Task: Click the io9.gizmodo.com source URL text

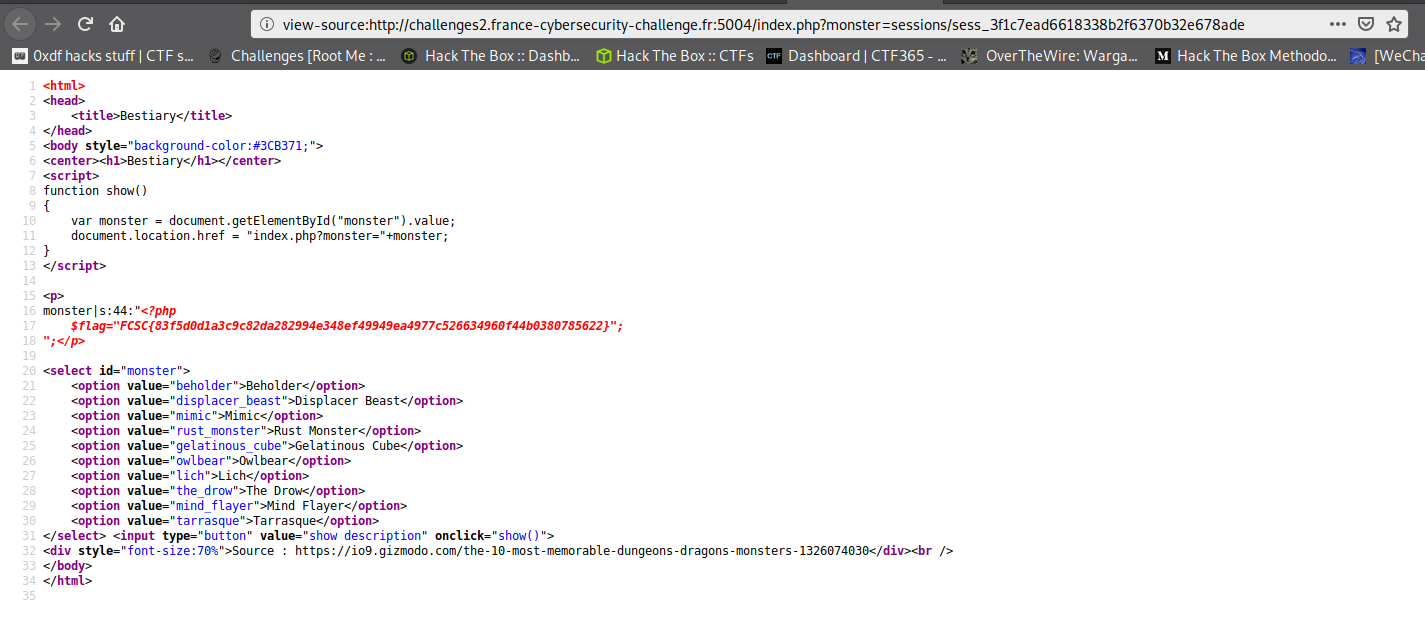Action: pos(581,551)
